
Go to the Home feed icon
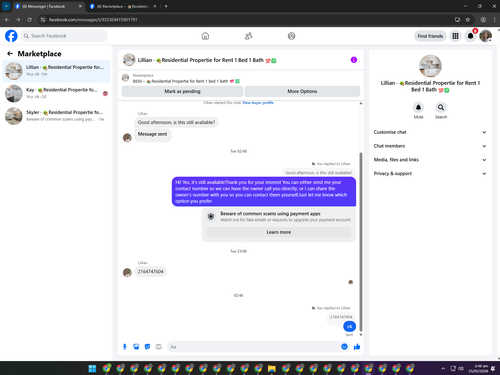click(205, 36)
